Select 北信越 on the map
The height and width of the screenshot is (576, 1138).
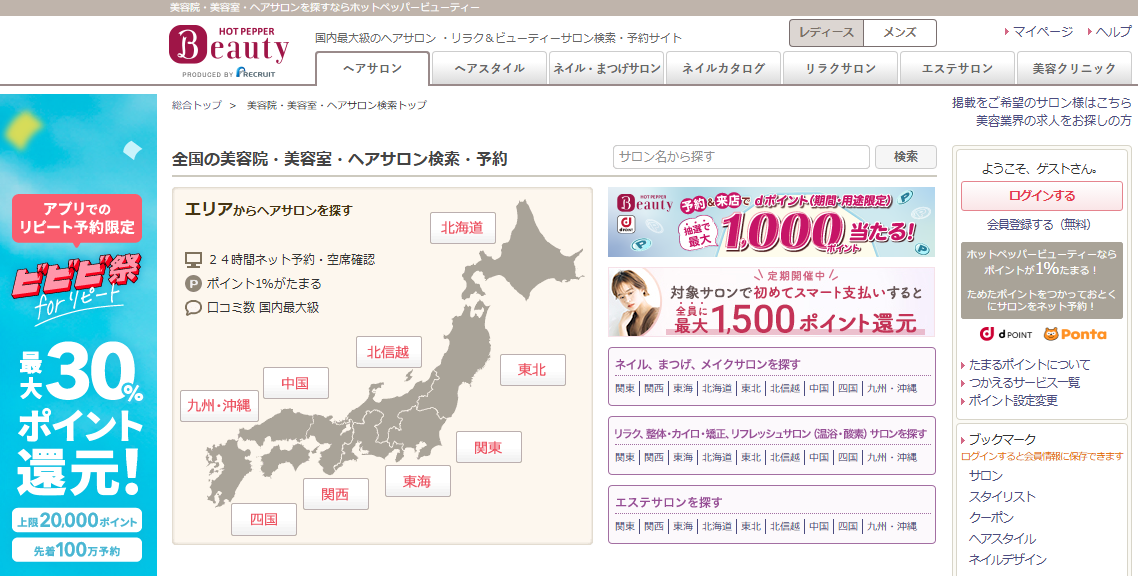click(388, 353)
